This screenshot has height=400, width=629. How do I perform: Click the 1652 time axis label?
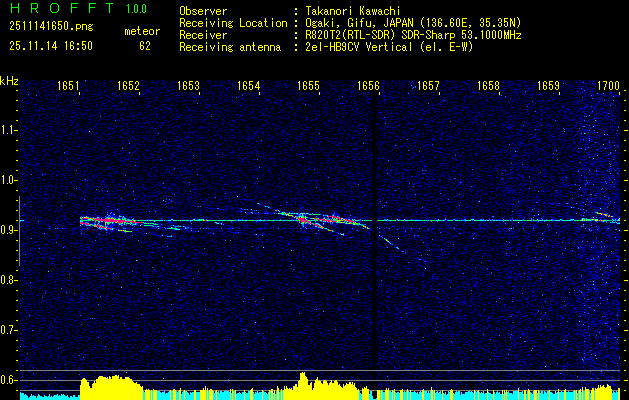click(x=128, y=86)
